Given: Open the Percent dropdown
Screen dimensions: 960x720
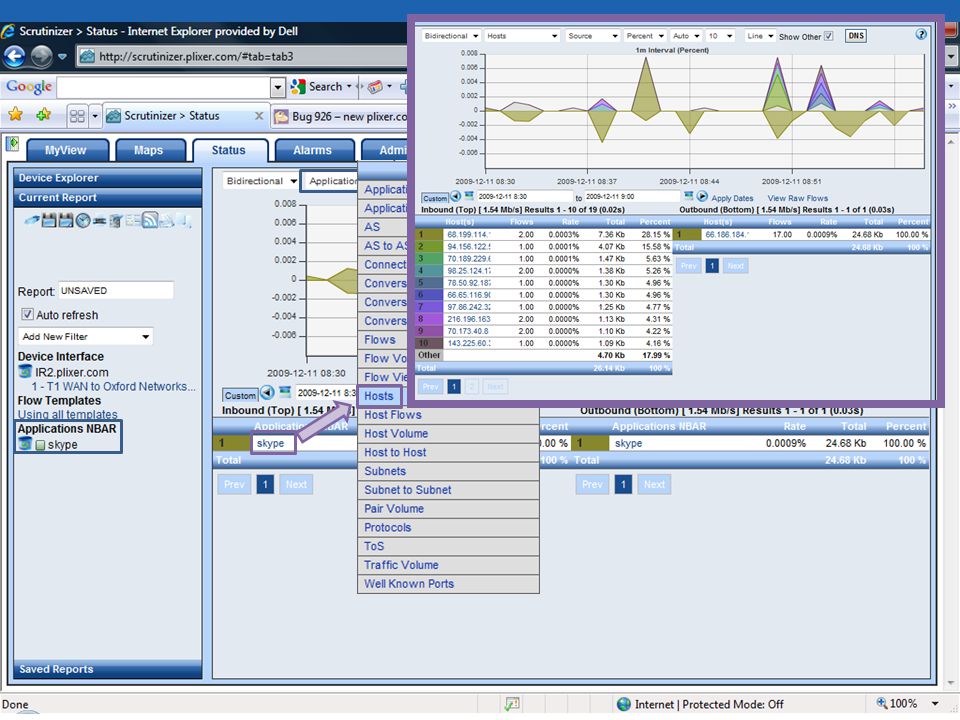Looking at the screenshot, I should (645, 36).
